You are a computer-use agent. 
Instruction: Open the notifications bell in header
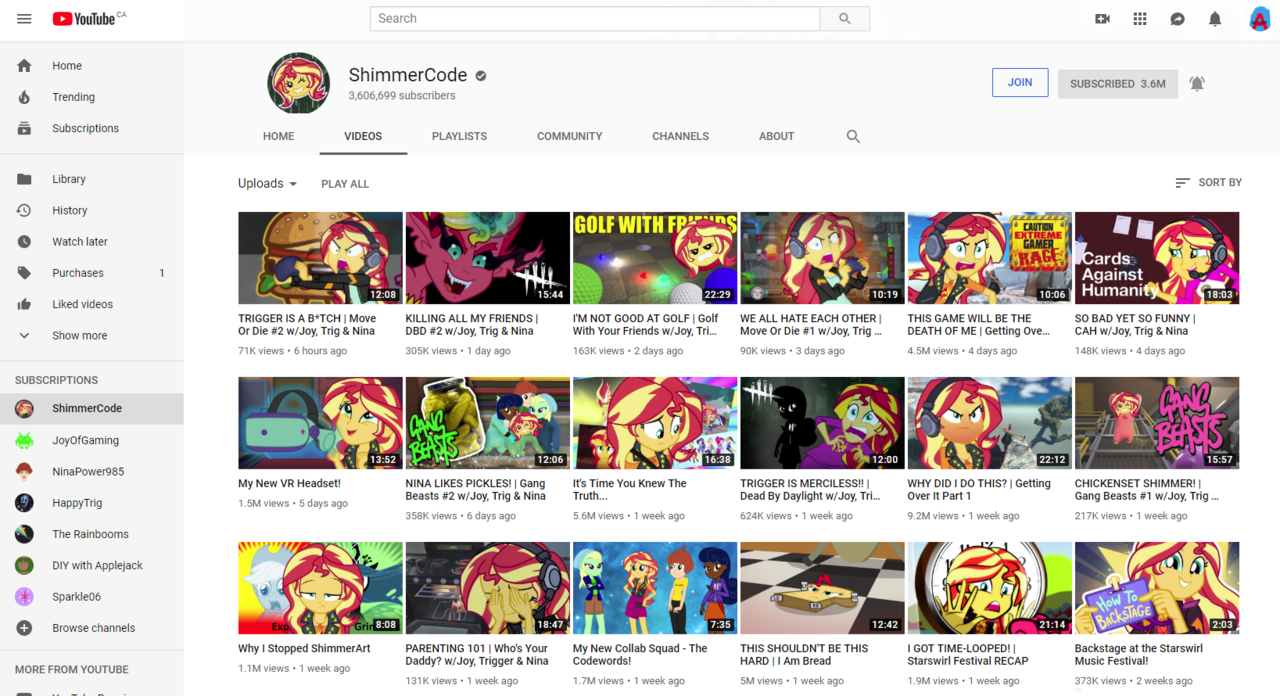1215,19
